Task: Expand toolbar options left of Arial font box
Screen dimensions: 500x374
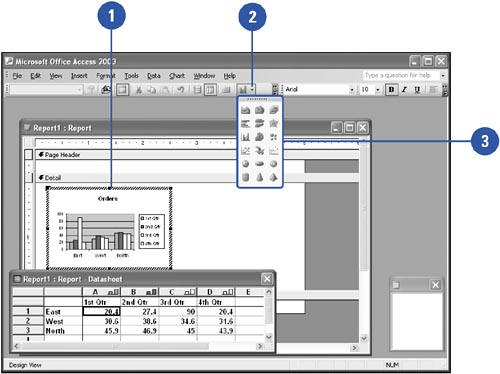Action: point(275,90)
